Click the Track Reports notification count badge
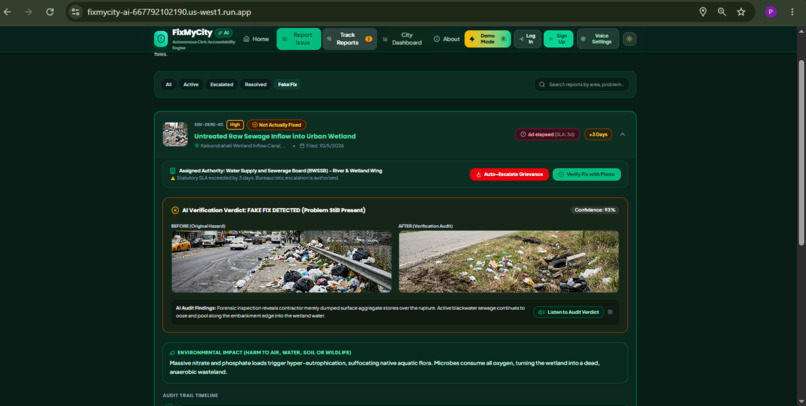This screenshot has width=806, height=406. (x=368, y=39)
